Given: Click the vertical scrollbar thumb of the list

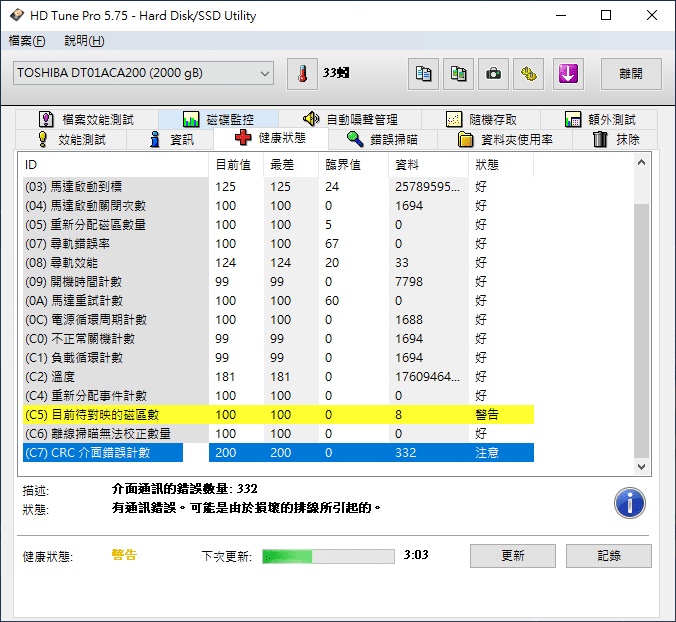Looking at the screenshot, I should click(642, 331).
